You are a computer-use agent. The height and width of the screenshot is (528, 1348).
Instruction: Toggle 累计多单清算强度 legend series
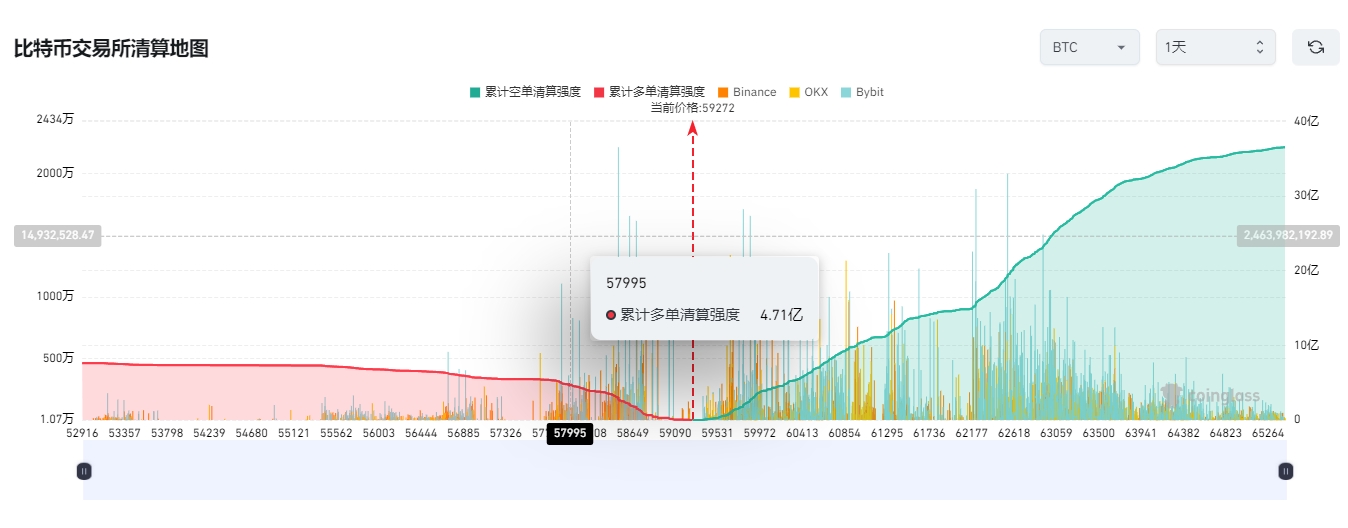click(649, 92)
